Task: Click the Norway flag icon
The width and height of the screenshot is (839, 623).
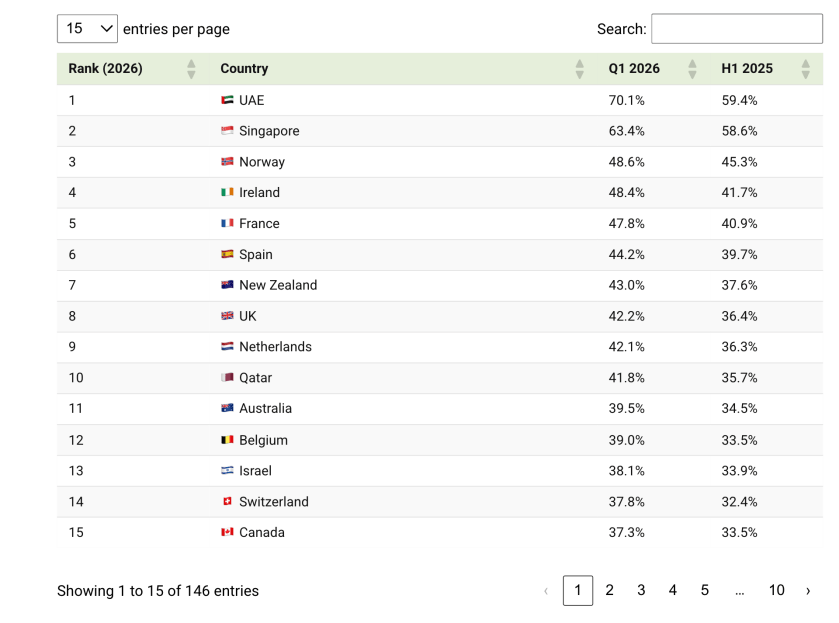Action: 227,161
